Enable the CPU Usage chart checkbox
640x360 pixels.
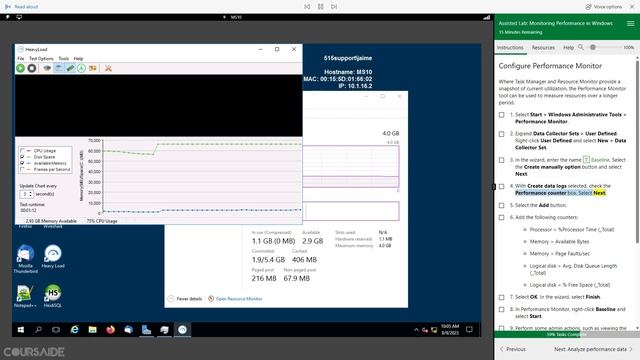point(22,151)
